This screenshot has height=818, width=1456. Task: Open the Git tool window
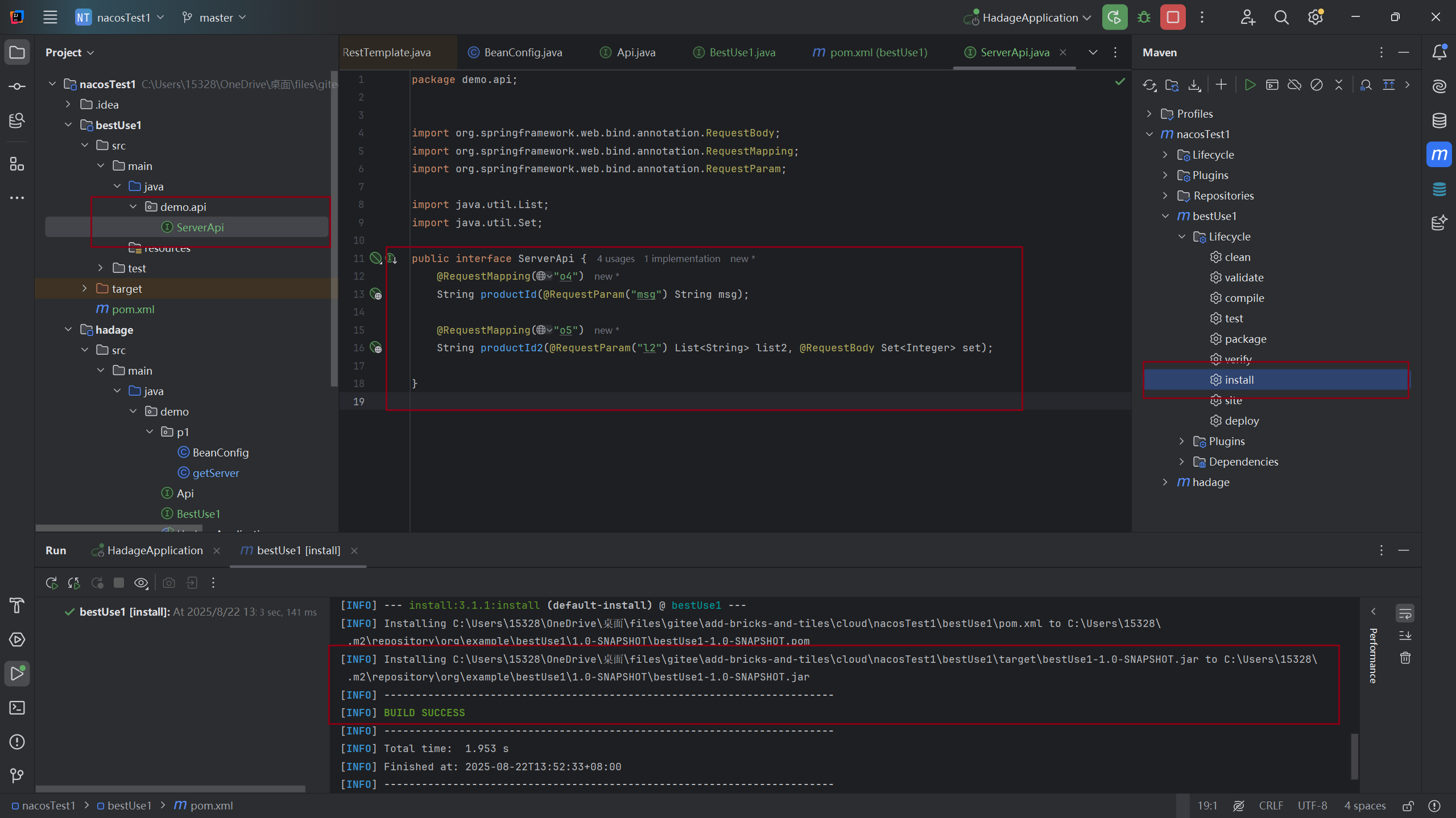tap(17, 776)
